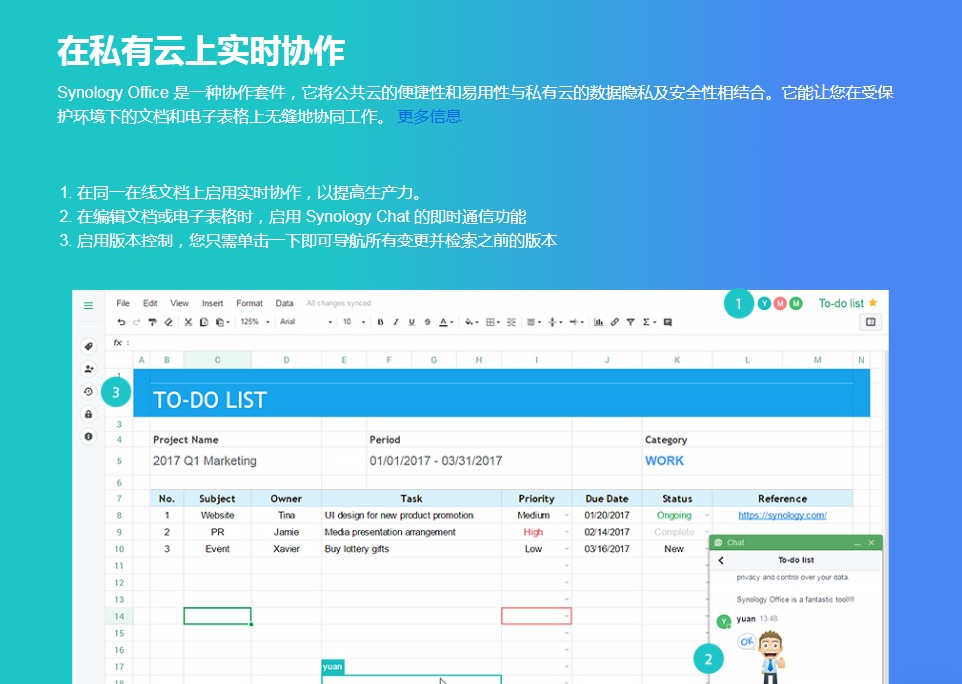
Task: Click the green Y user avatar
Action: [x=764, y=304]
